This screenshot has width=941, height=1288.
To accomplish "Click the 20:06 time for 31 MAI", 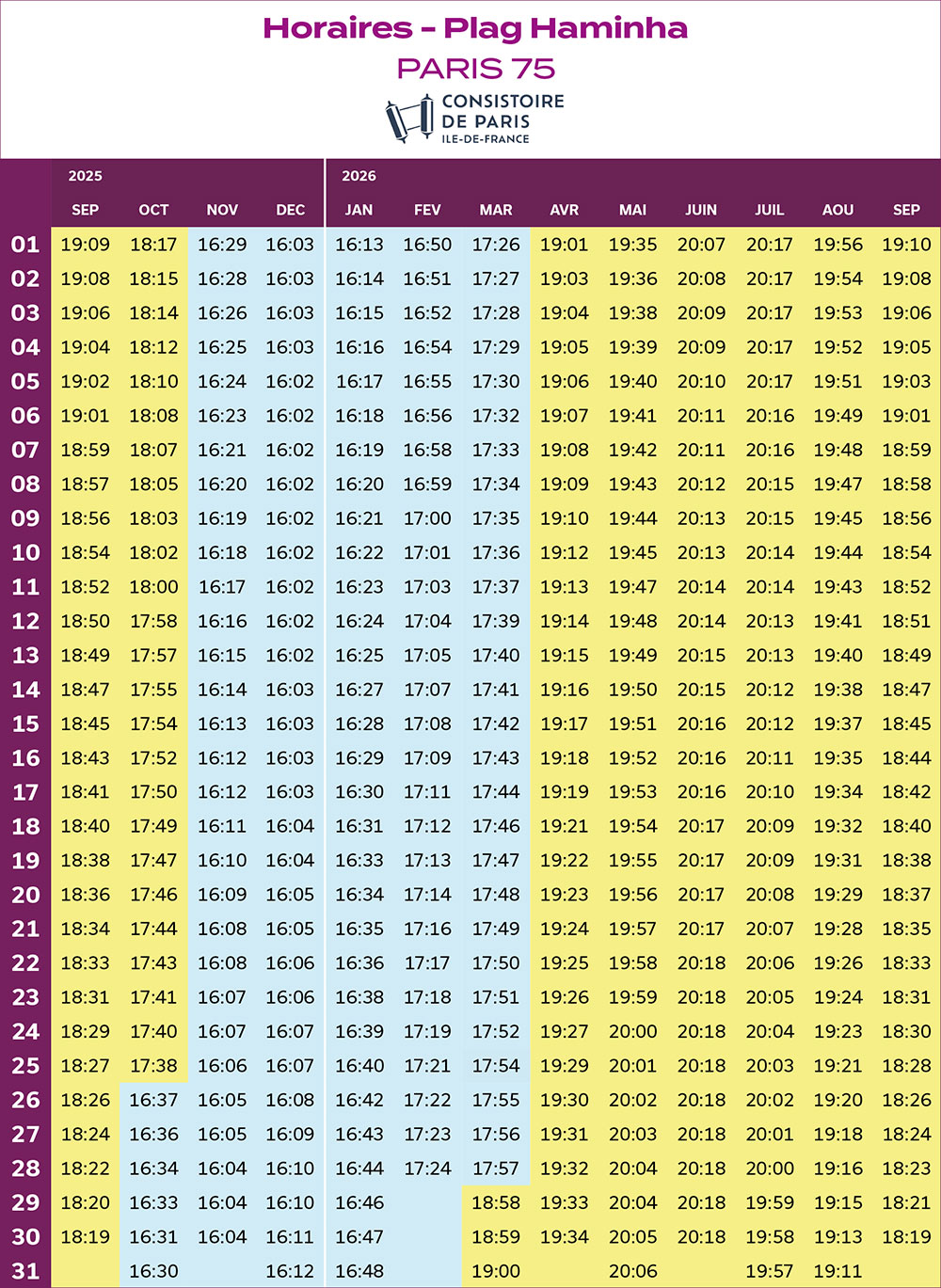I will coord(632,1271).
